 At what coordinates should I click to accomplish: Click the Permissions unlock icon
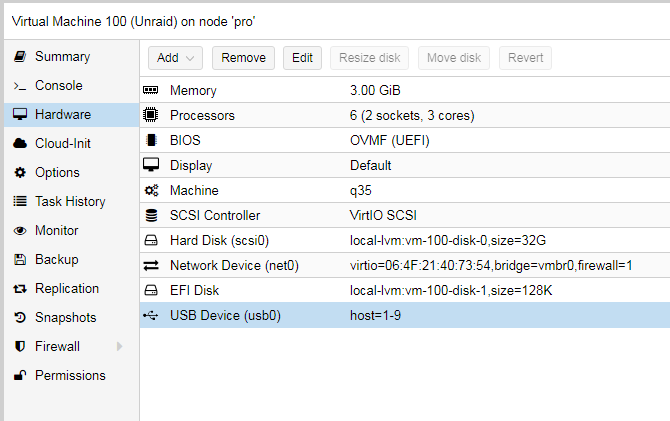tap(20, 375)
